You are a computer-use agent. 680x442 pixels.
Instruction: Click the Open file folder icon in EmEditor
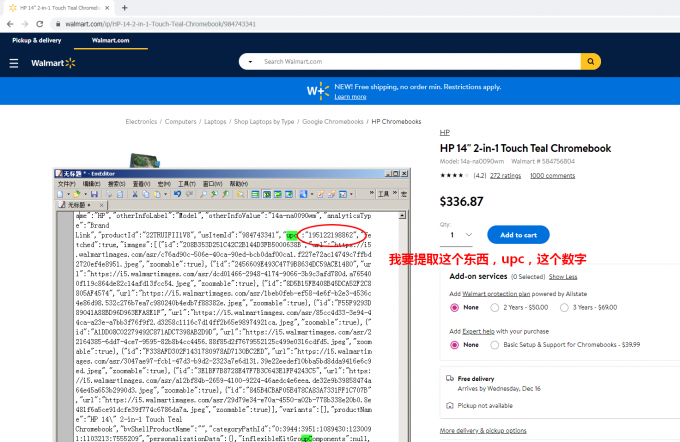77,194
